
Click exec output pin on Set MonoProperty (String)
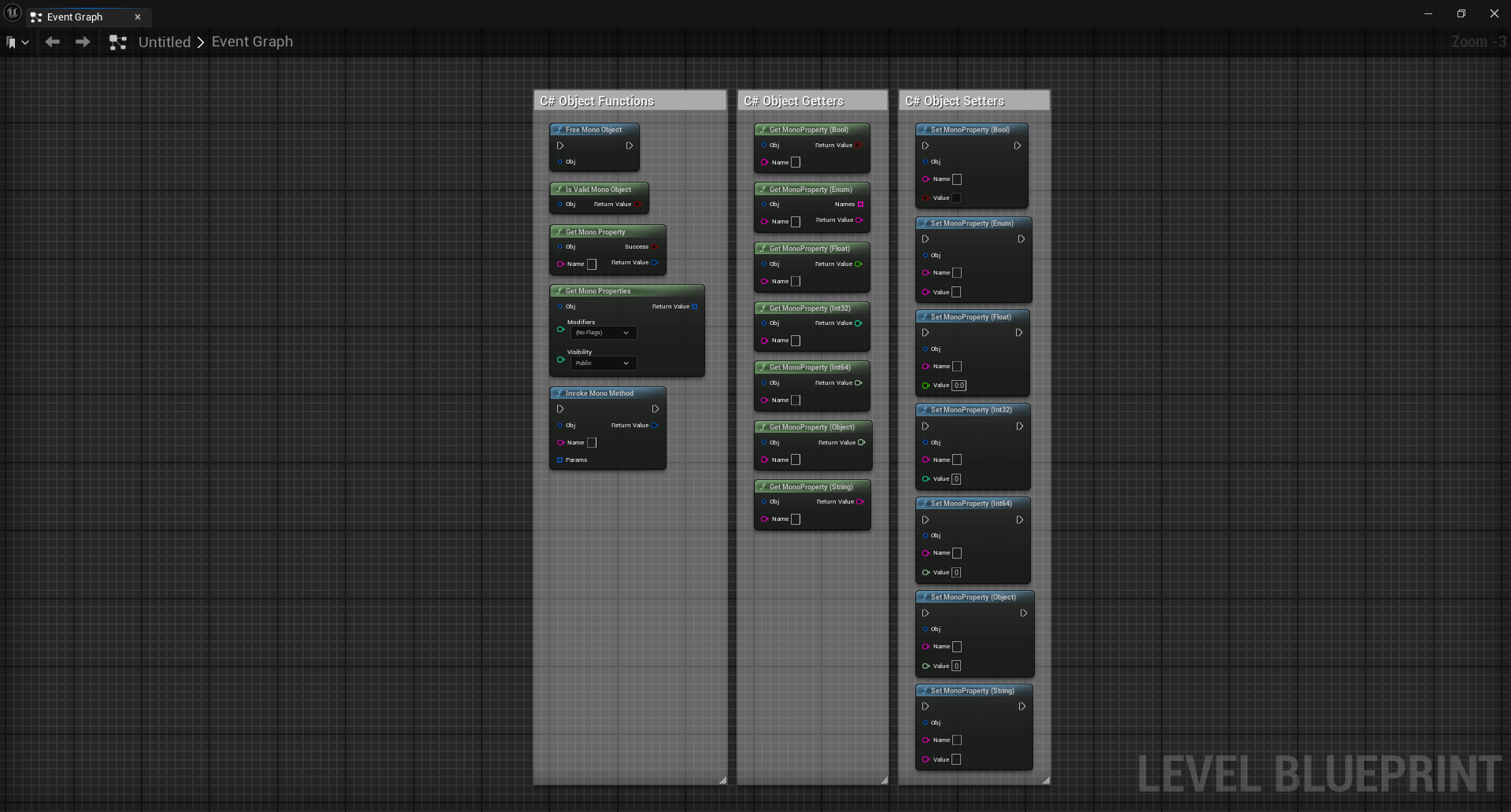[x=1021, y=707]
